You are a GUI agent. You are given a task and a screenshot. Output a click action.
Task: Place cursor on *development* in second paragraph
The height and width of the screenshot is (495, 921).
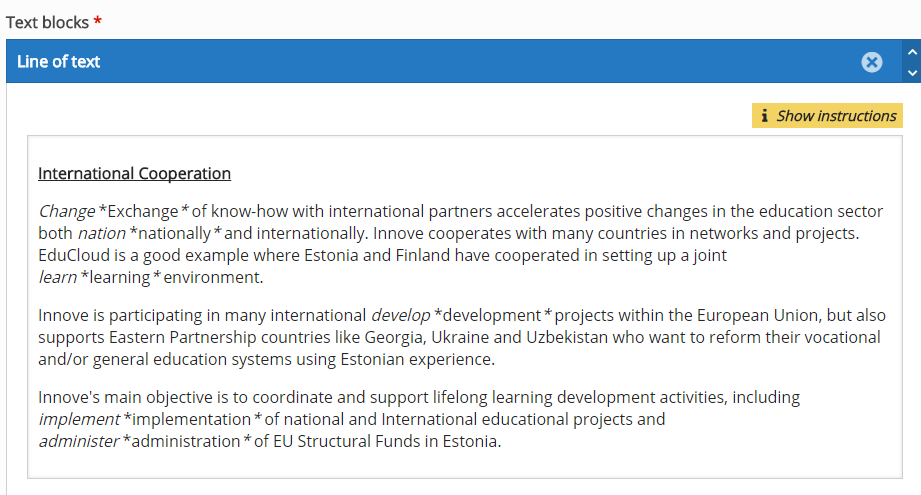(493, 315)
